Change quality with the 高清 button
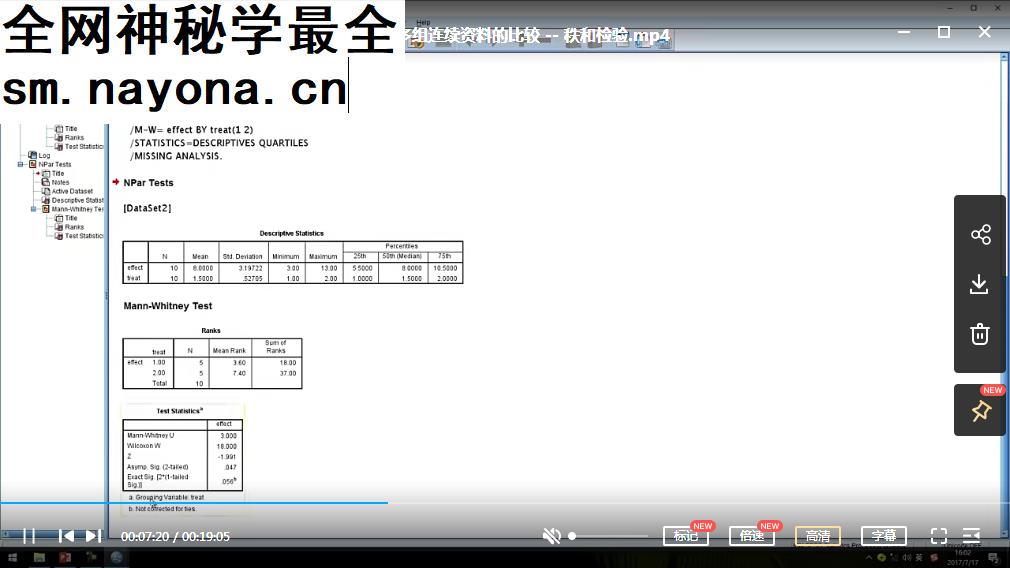Screen dimensions: 1010x568 click(817, 536)
